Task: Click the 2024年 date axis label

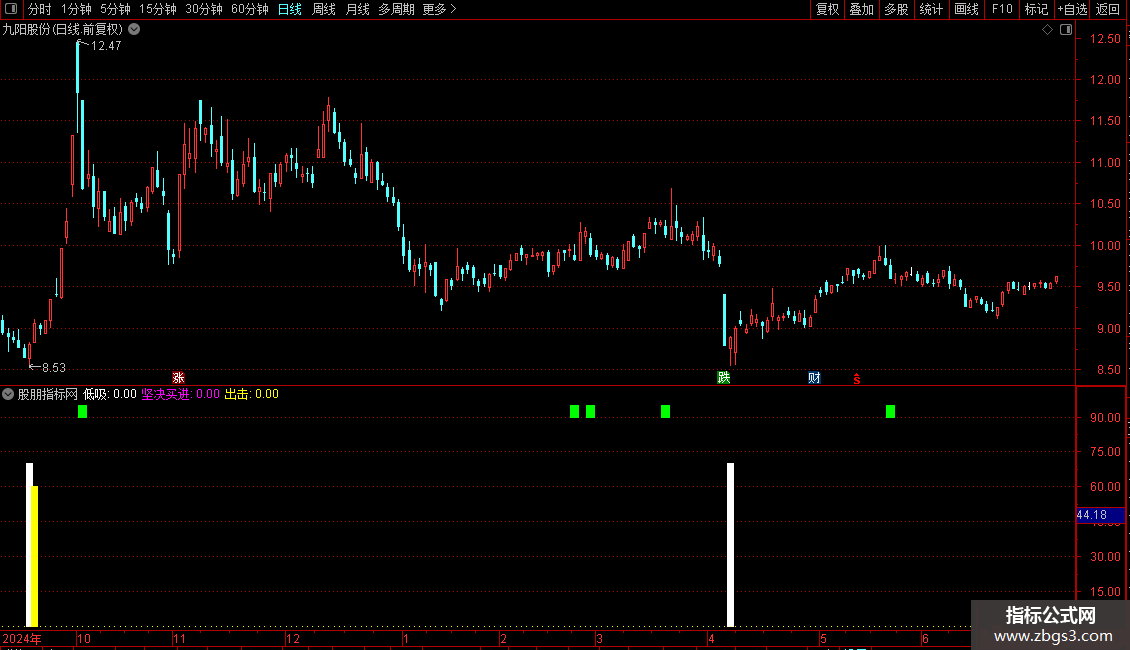Action: point(22,638)
